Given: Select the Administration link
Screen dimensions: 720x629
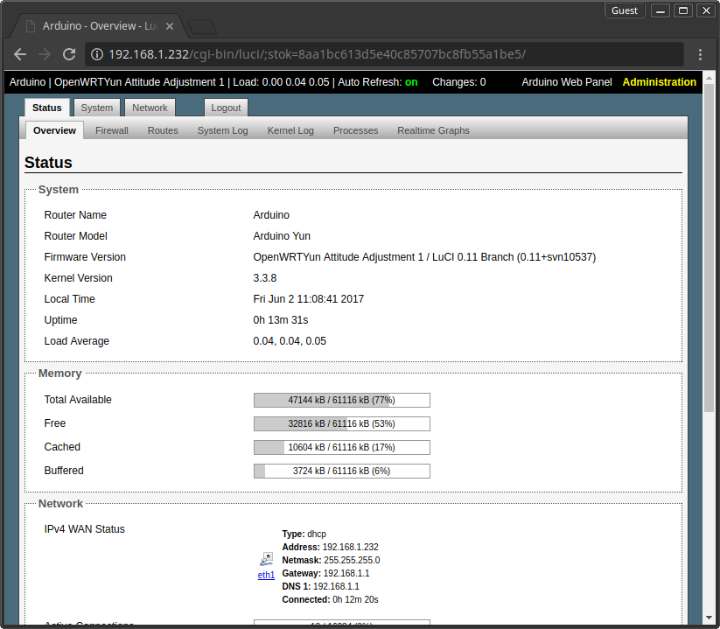Looking at the screenshot, I should tap(659, 82).
